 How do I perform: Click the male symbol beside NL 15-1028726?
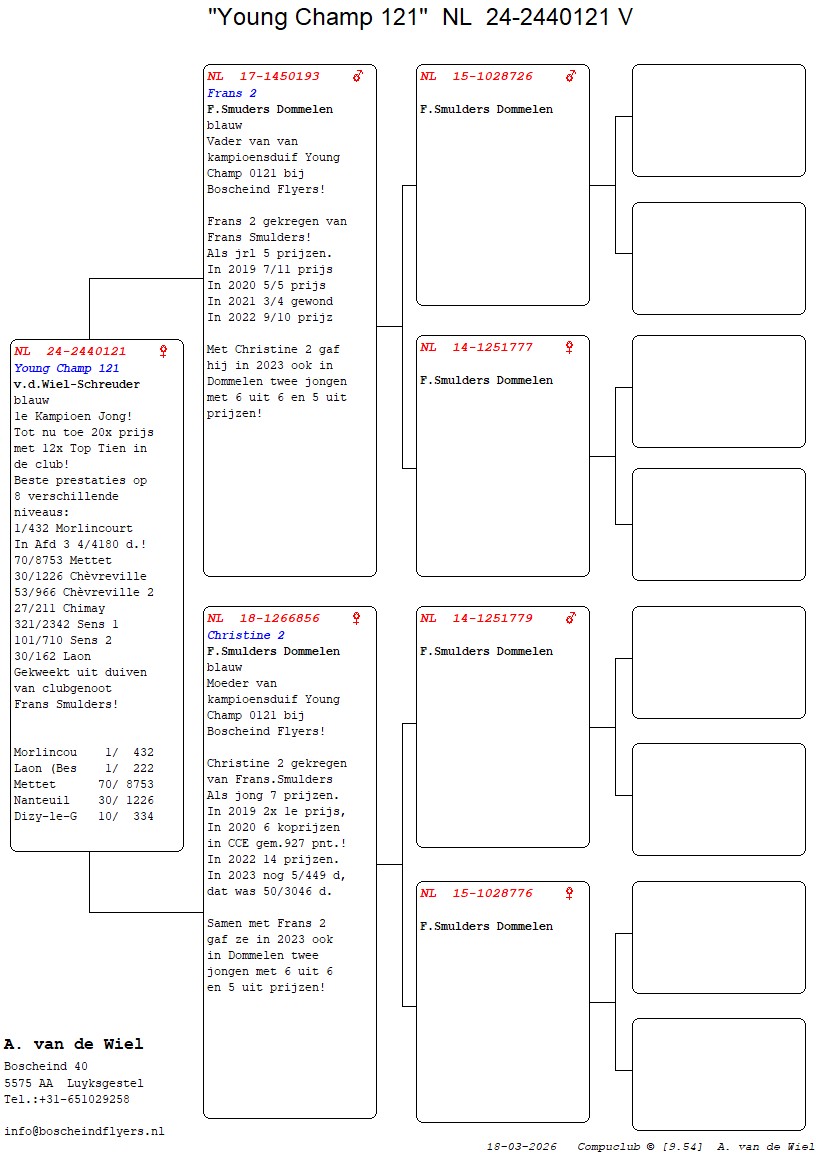(570, 76)
